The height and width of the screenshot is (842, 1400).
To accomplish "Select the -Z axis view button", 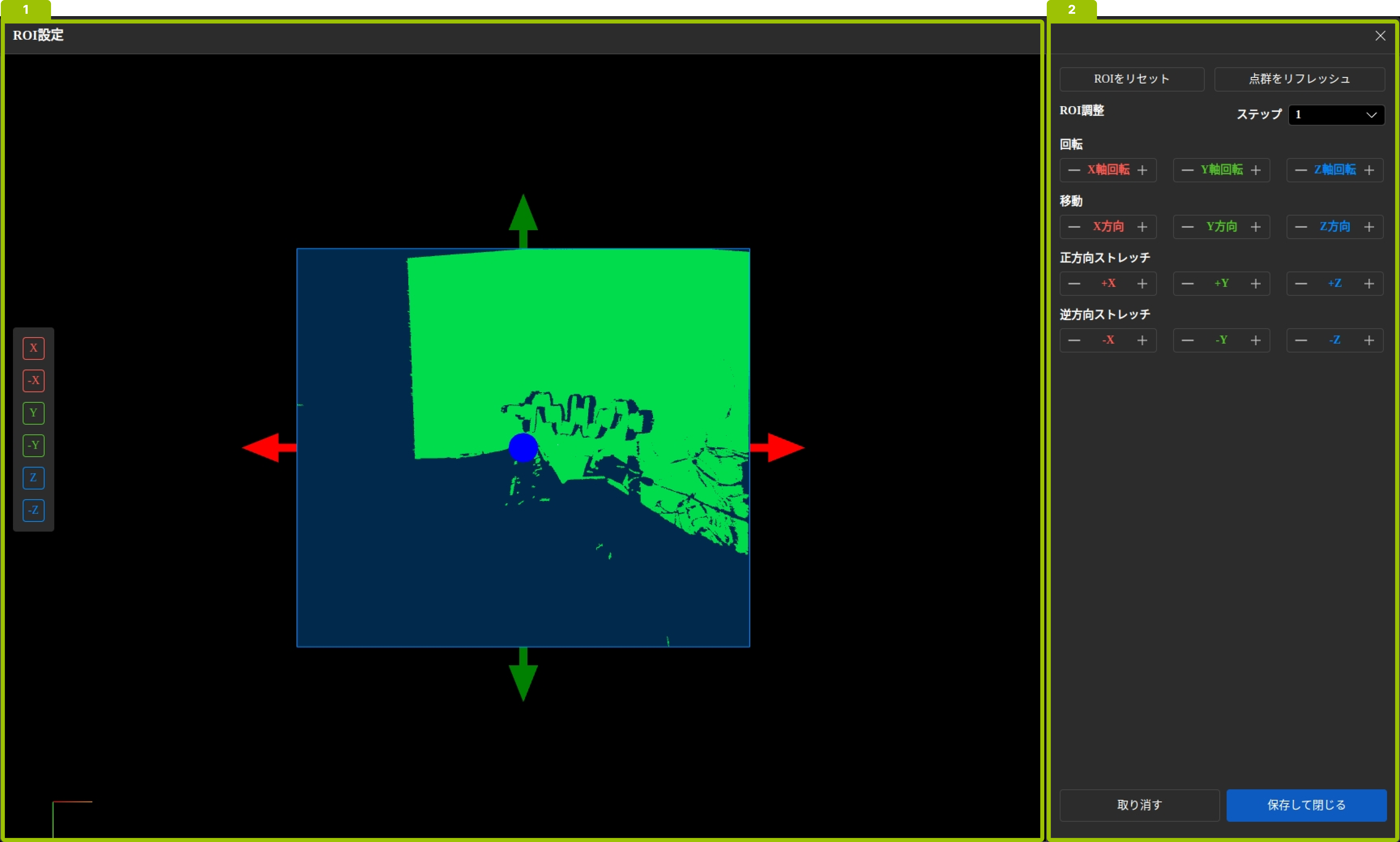I will (33, 510).
